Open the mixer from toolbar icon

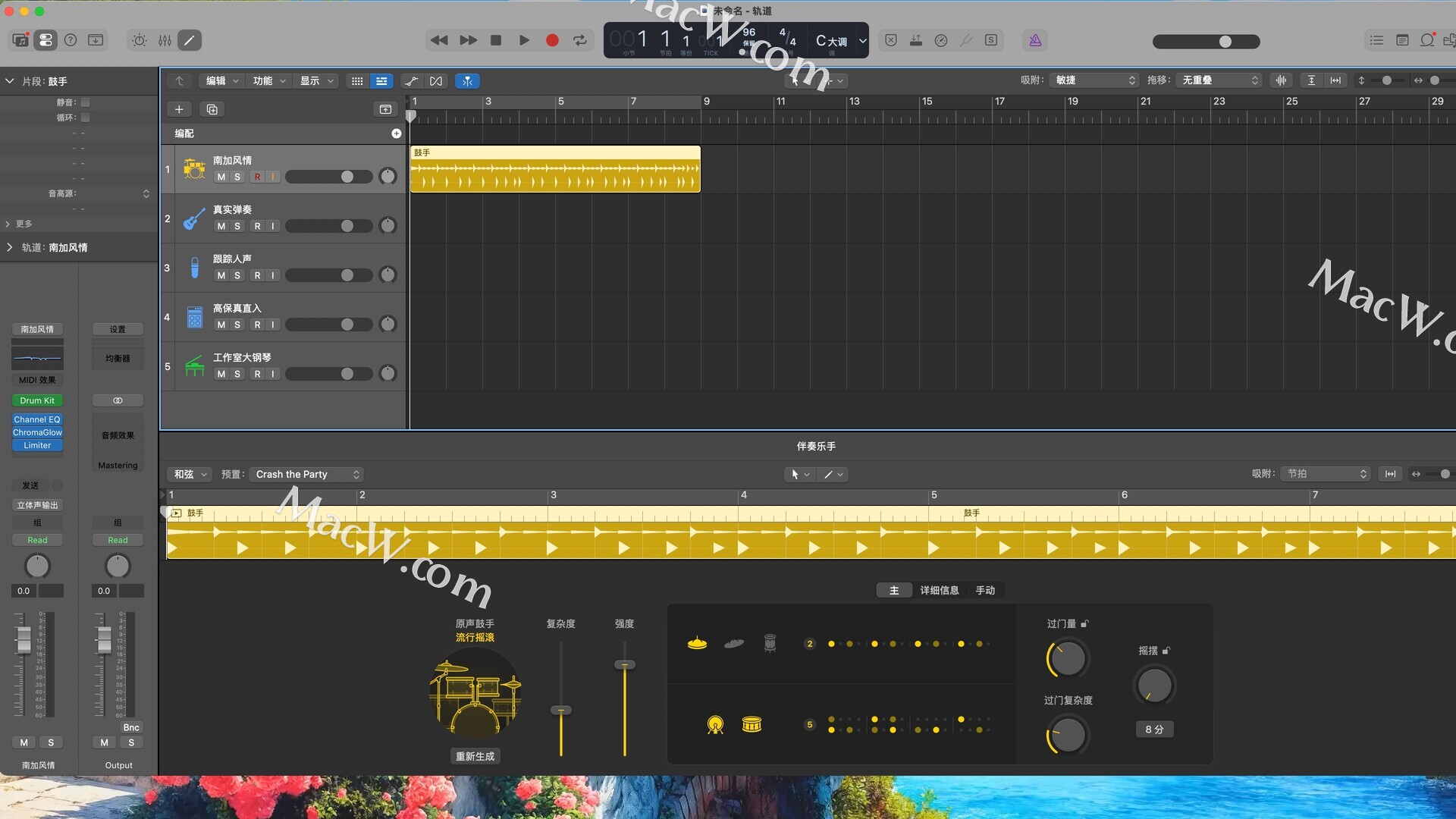tap(165, 40)
